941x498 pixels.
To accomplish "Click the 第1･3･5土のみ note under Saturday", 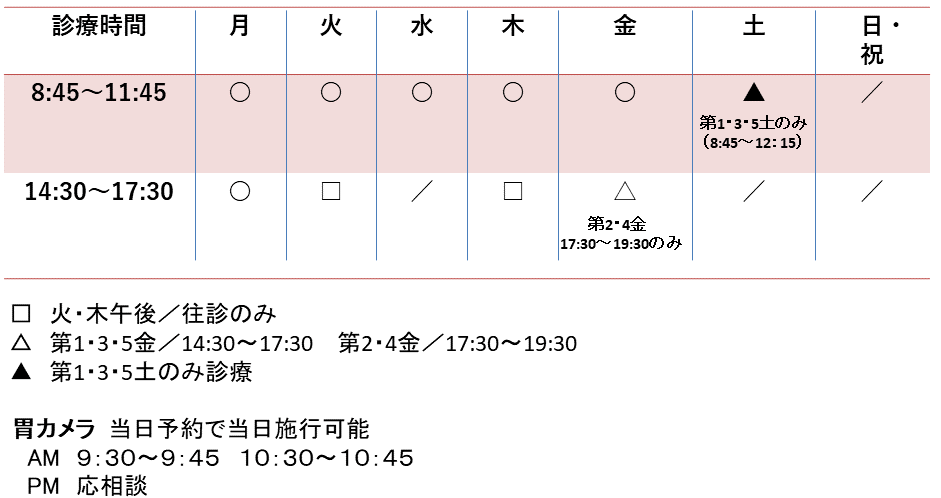I will pos(754,123).
